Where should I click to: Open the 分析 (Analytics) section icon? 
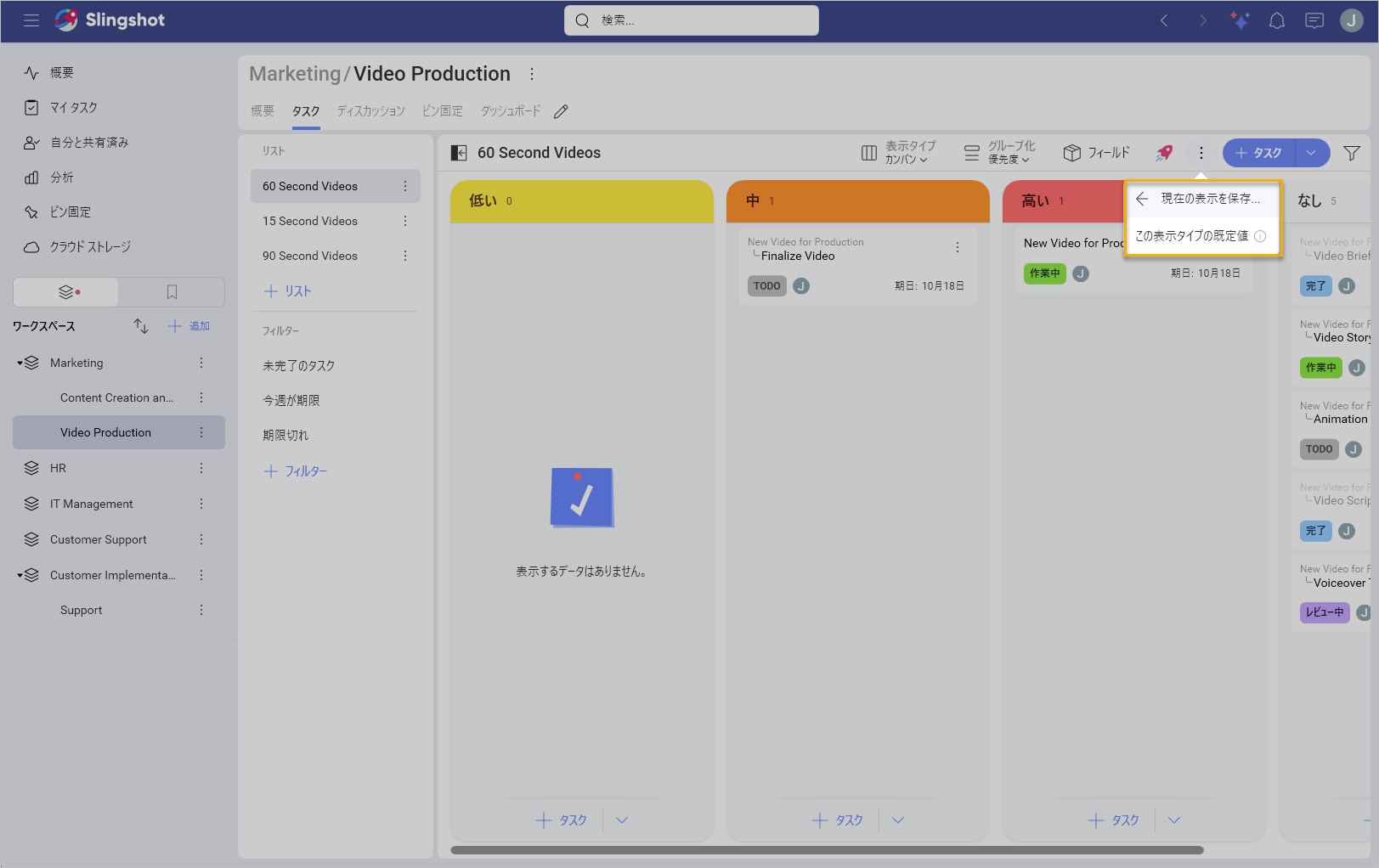point(31,177)
